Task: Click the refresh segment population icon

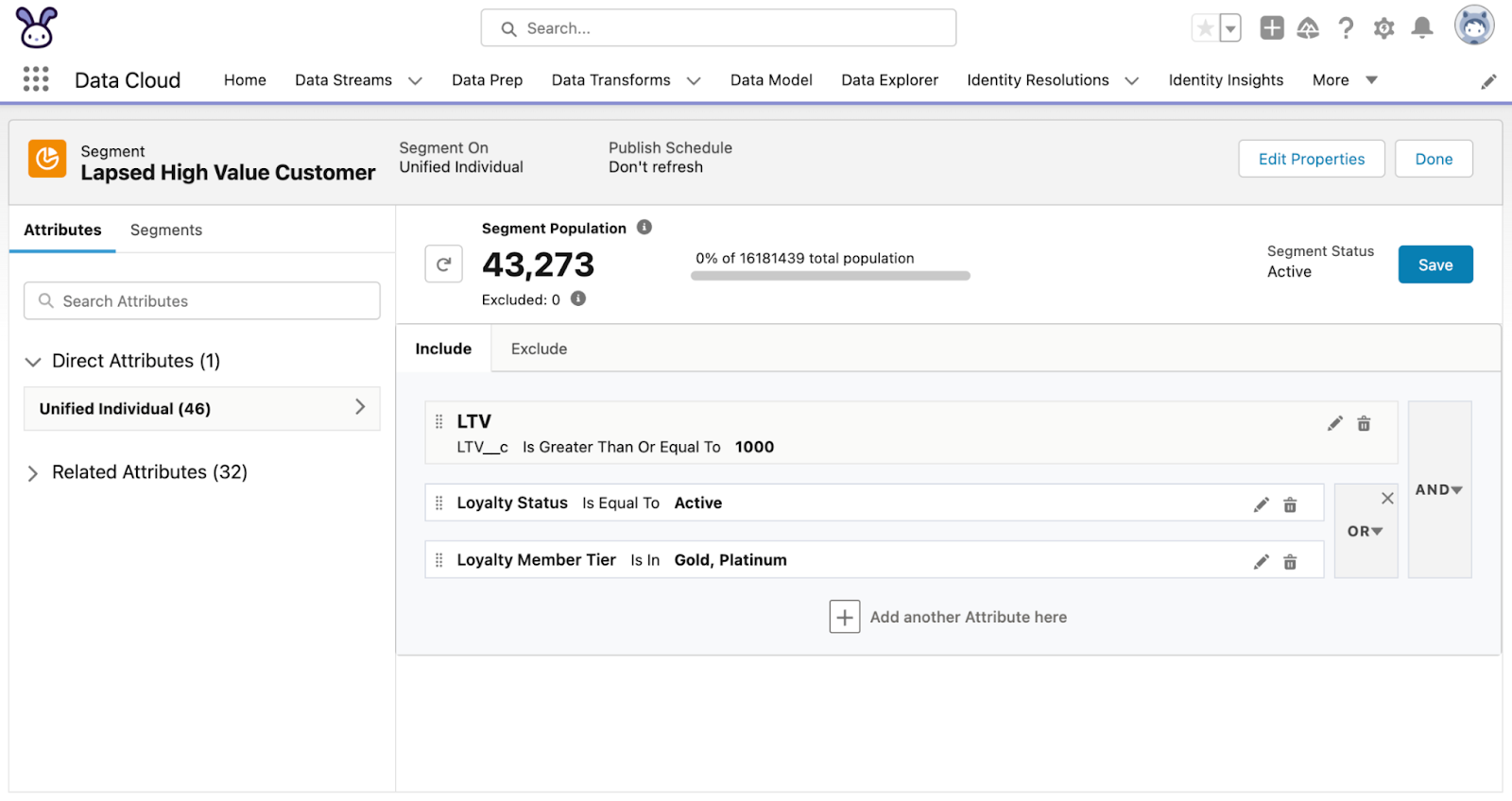Action: coord(443,264)
